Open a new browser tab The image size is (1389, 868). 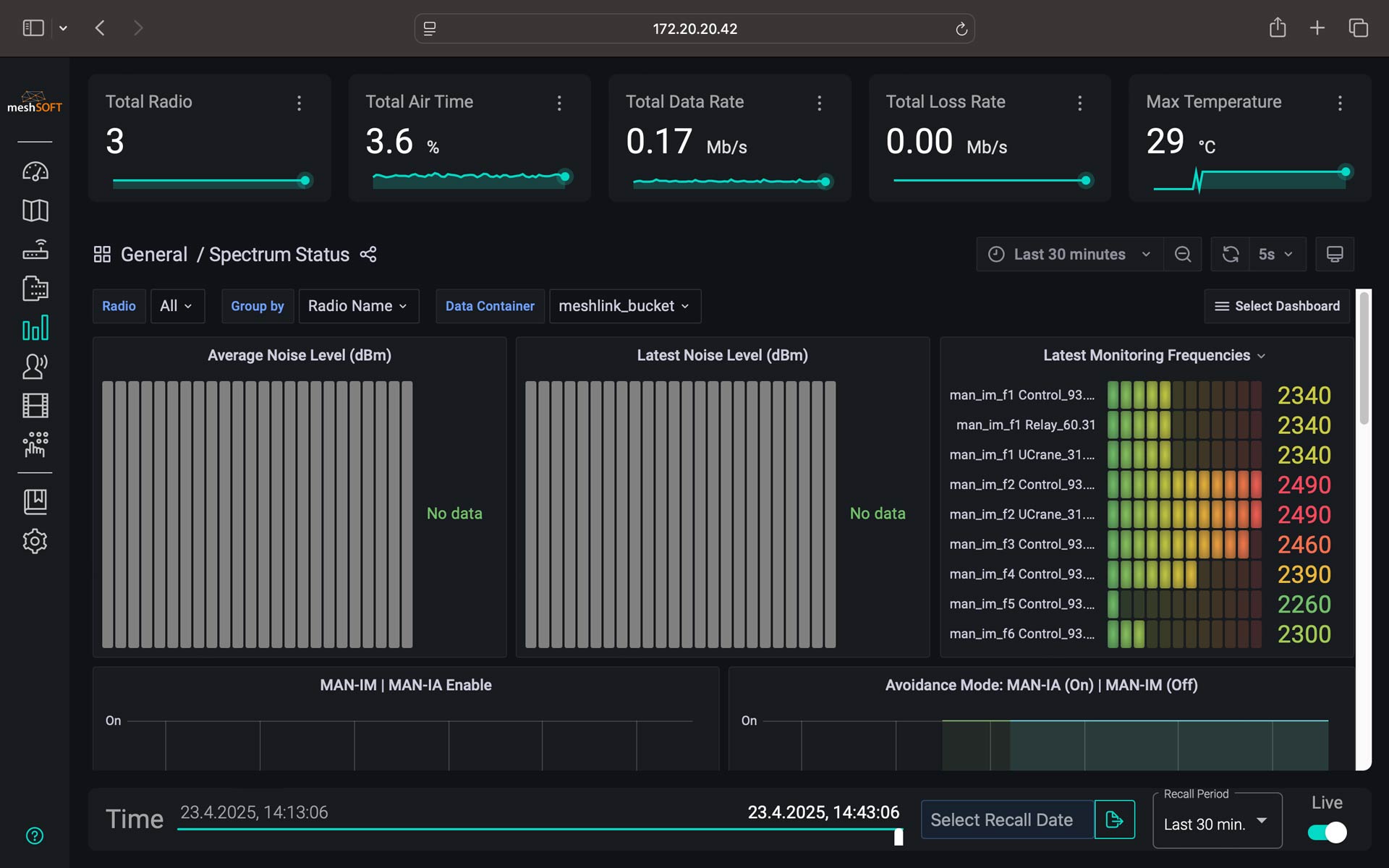tap(1317, 28)
